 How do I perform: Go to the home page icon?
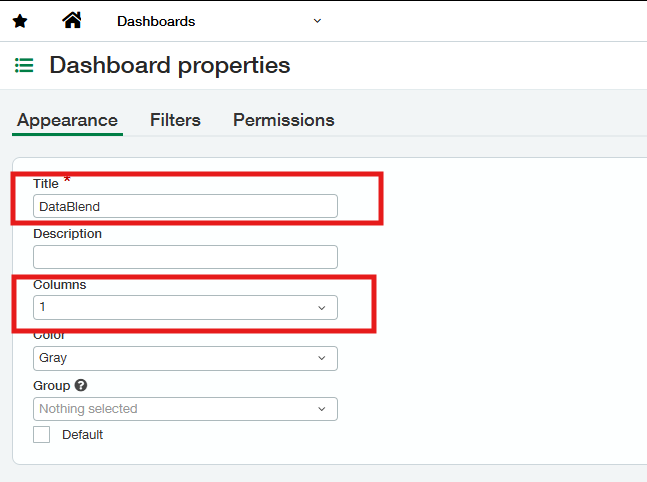72,20
